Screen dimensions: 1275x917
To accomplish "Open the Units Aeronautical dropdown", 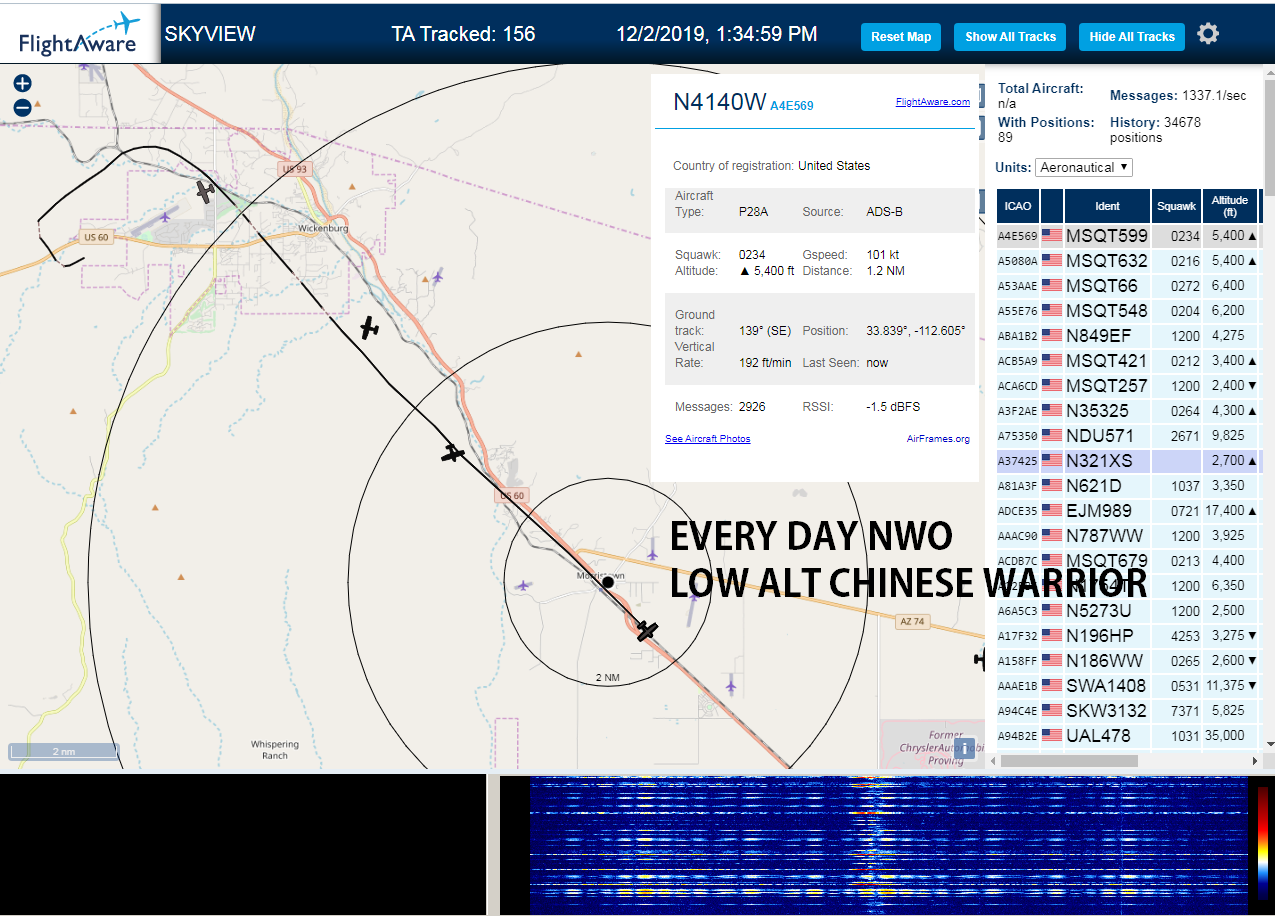I will tap(1084, 167).
